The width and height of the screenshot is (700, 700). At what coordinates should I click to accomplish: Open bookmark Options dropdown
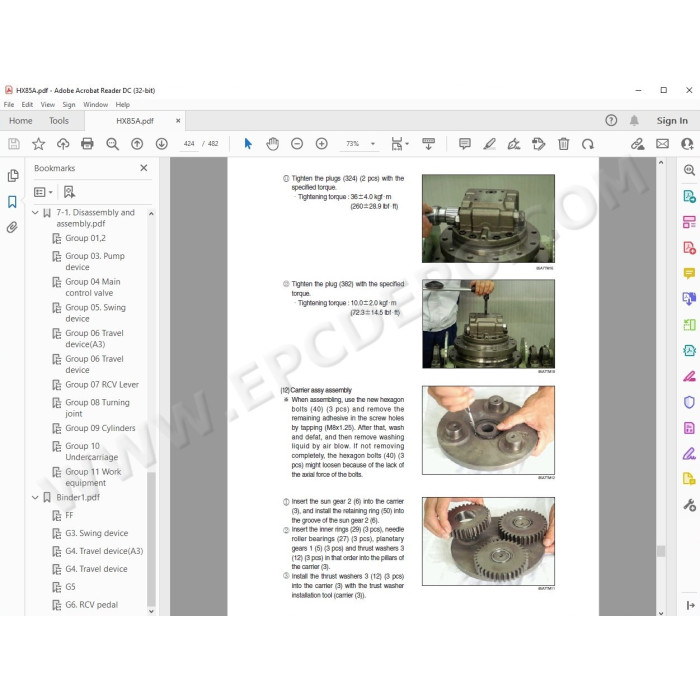(43, 192)
